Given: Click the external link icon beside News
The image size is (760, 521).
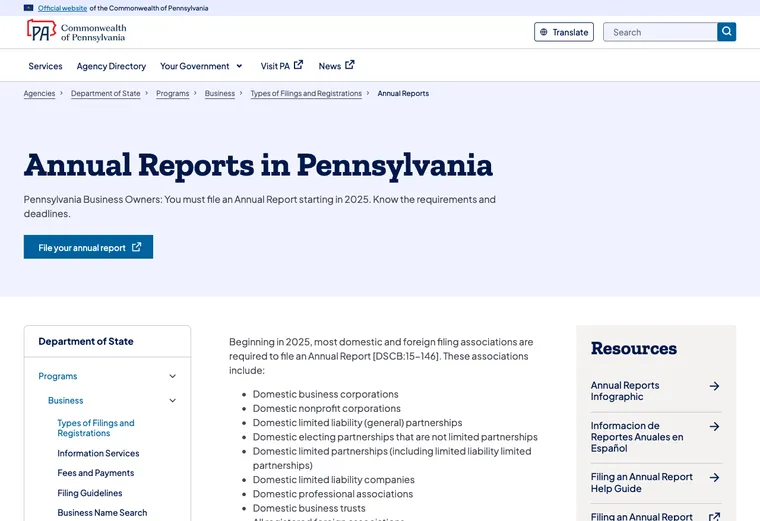Looking at the screenshot, I should tap(349, 65).
